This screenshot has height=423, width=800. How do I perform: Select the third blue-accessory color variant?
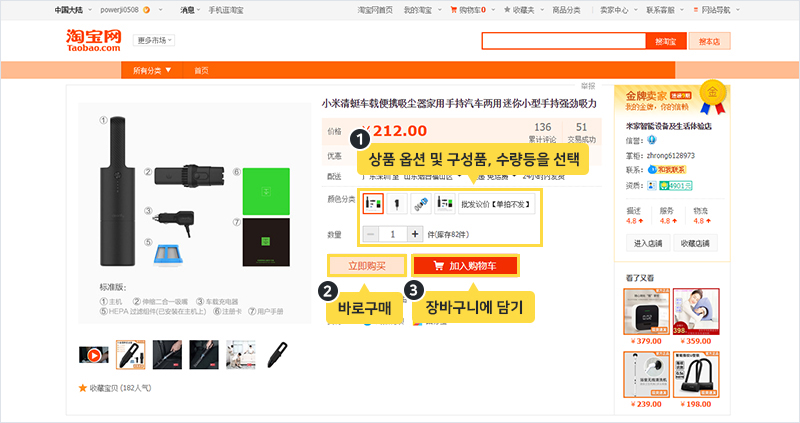click(x=421, y=204)
